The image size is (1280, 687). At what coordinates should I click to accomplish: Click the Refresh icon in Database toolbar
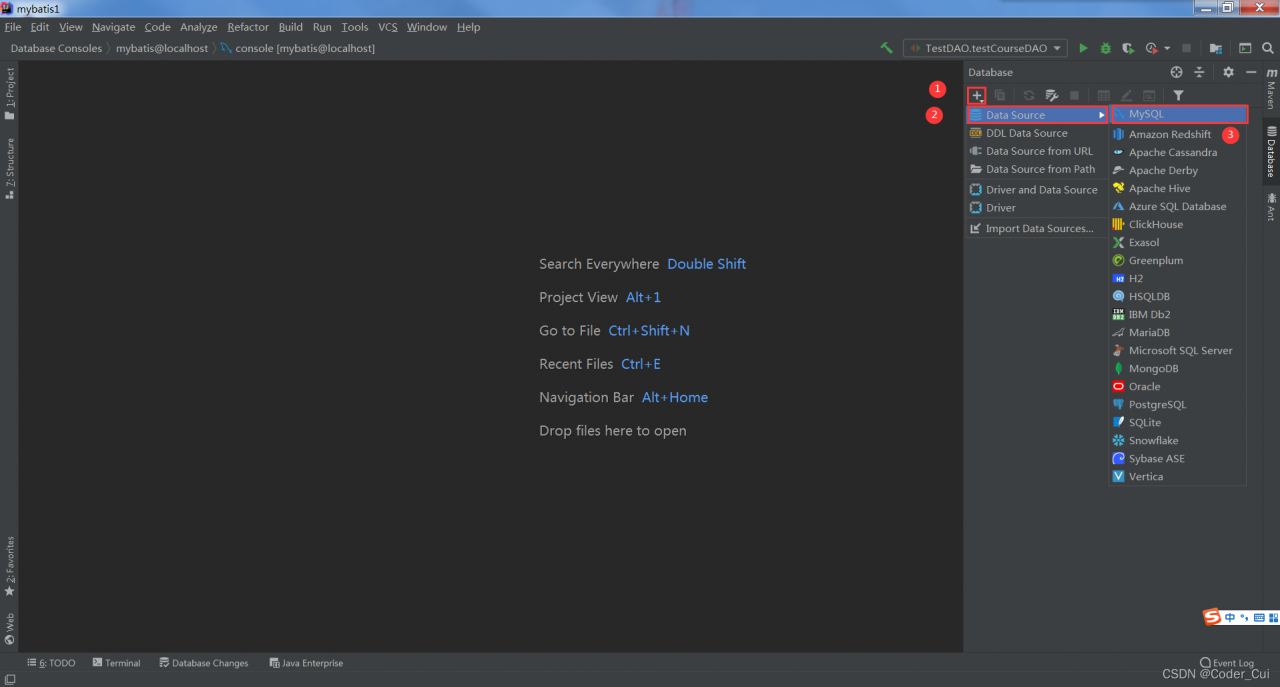point(1028,95)
